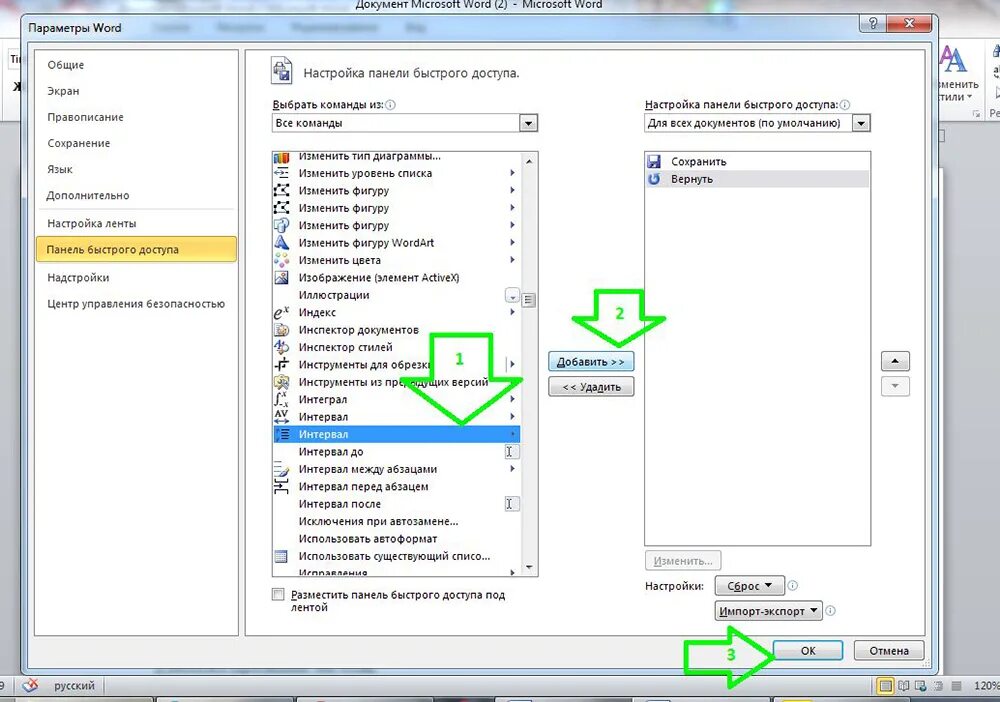Click the info icon beside Настройка панели быстрого доступа label
This screenshot has height=702, width=1000.
pos(844,105)
